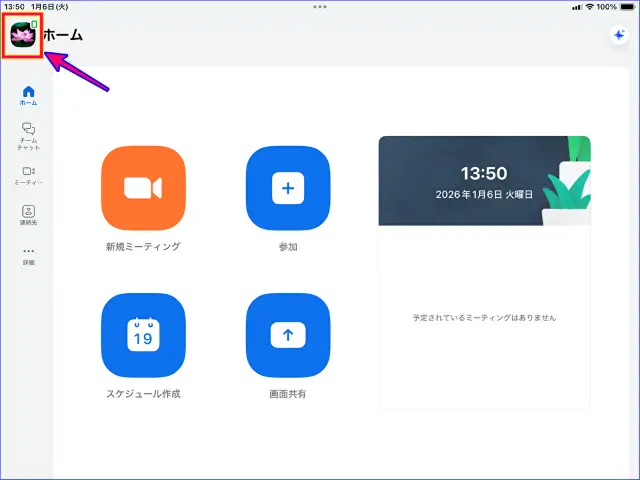Tap the cellular signal bars icon
This screenshot has width=640, height=480.
pyautogui.click(x=577, y=7)
